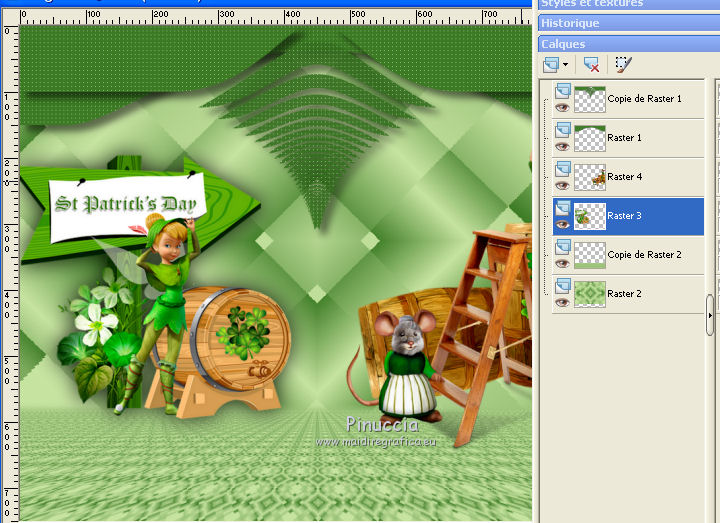
Task: Select the Raster 4 layer thumbnail
Action: coord(590,177)
